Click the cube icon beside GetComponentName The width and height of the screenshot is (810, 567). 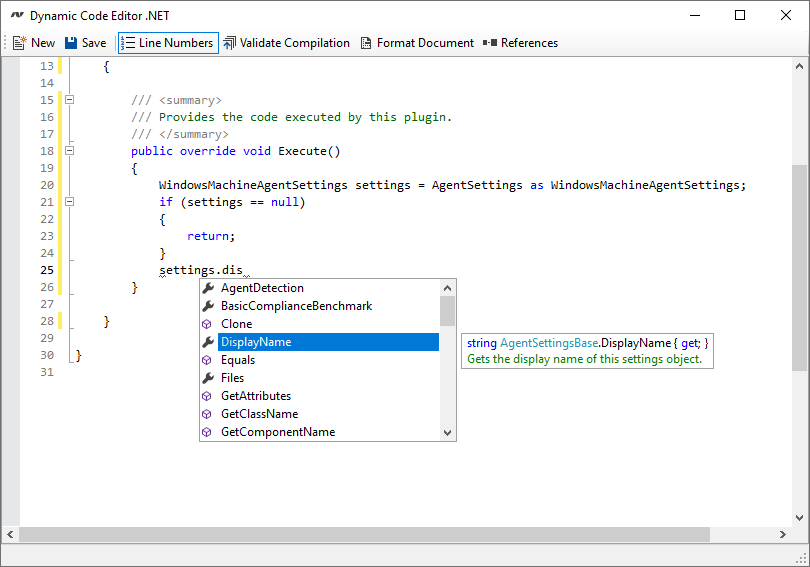(x=207, y=432)
